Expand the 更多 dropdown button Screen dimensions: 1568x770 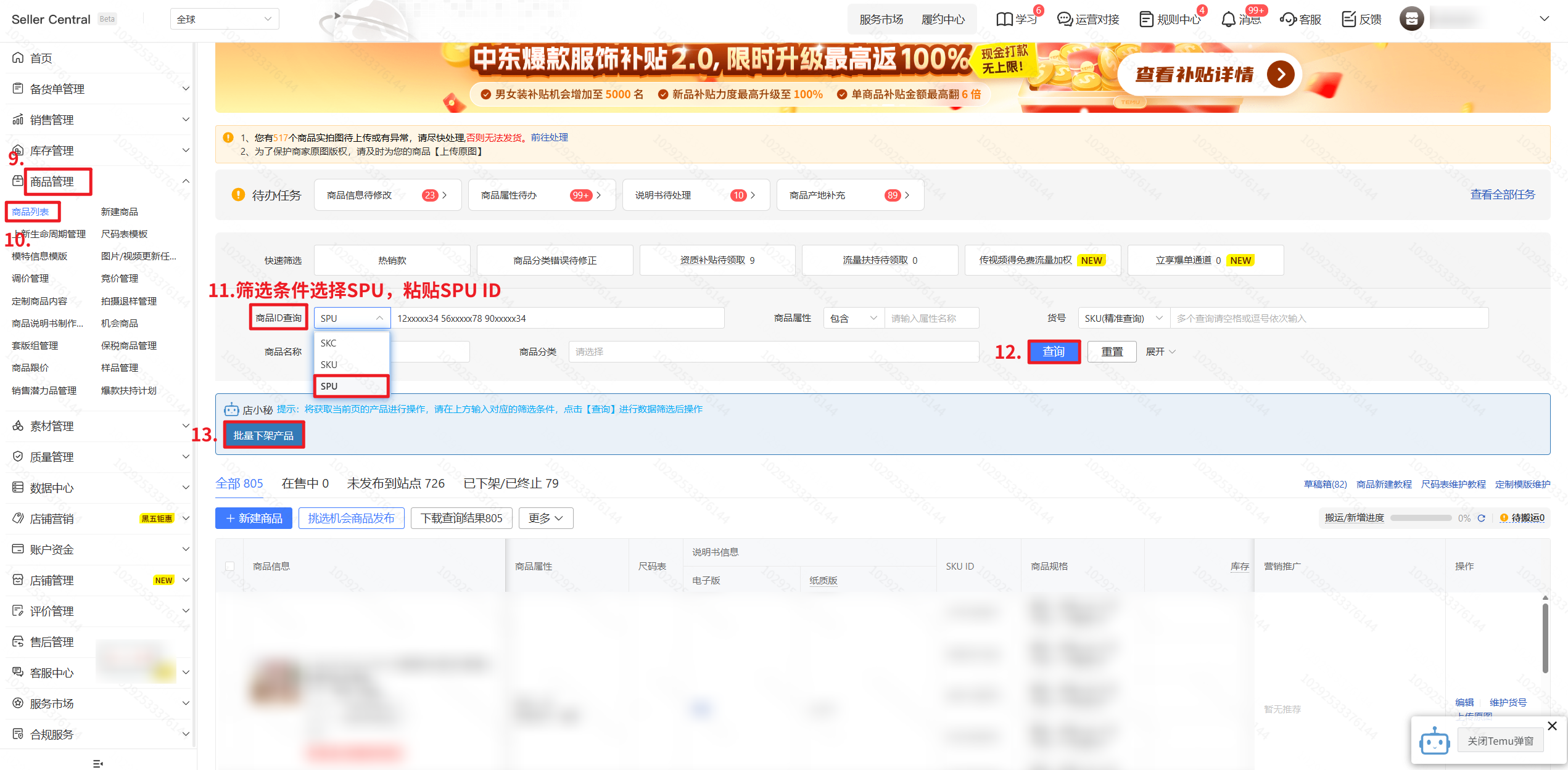(x=545, y=518)
